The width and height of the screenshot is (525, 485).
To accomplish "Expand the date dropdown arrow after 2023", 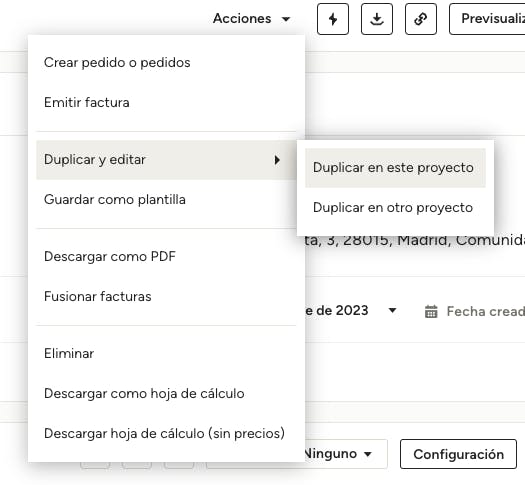I will point(392,311).
